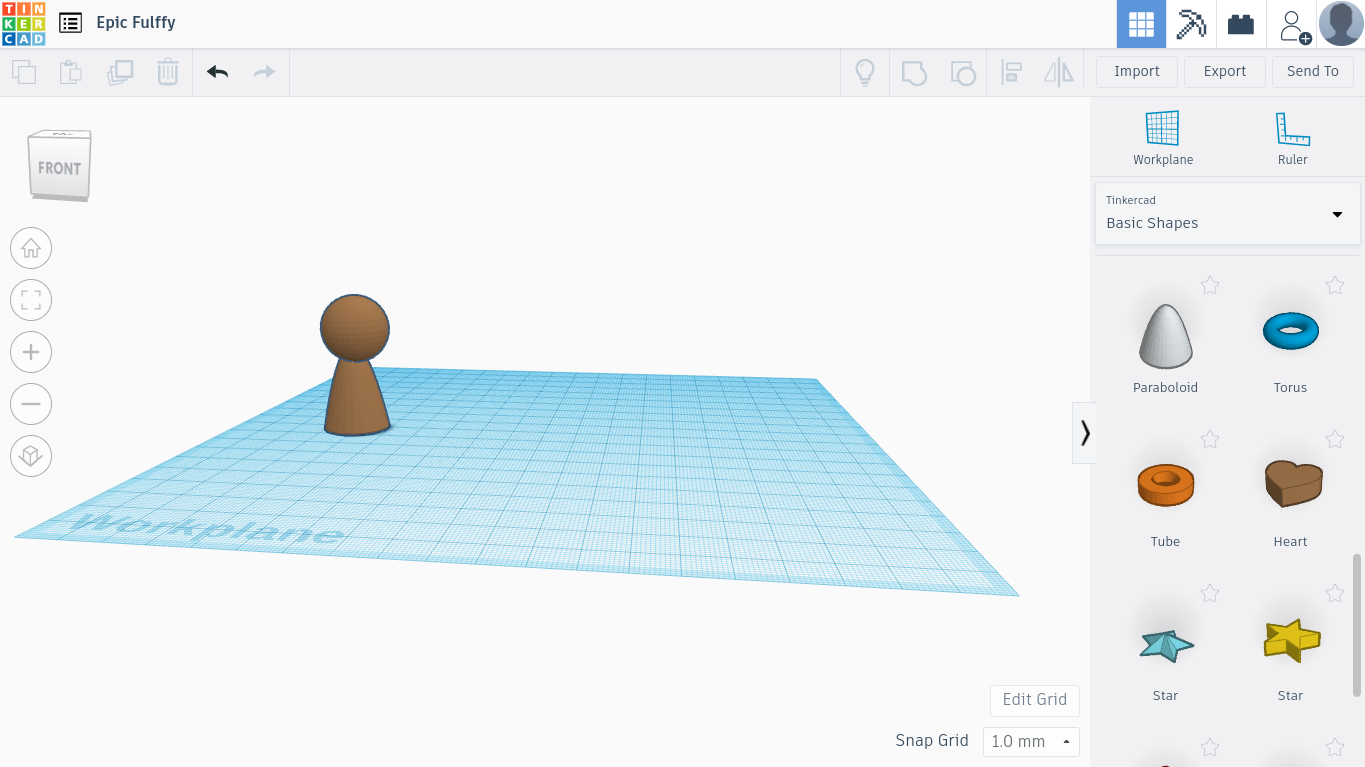Viewport: 1365px width, 767px height.
Task: Click the Group shapes icon
Action: pos(914,73)
